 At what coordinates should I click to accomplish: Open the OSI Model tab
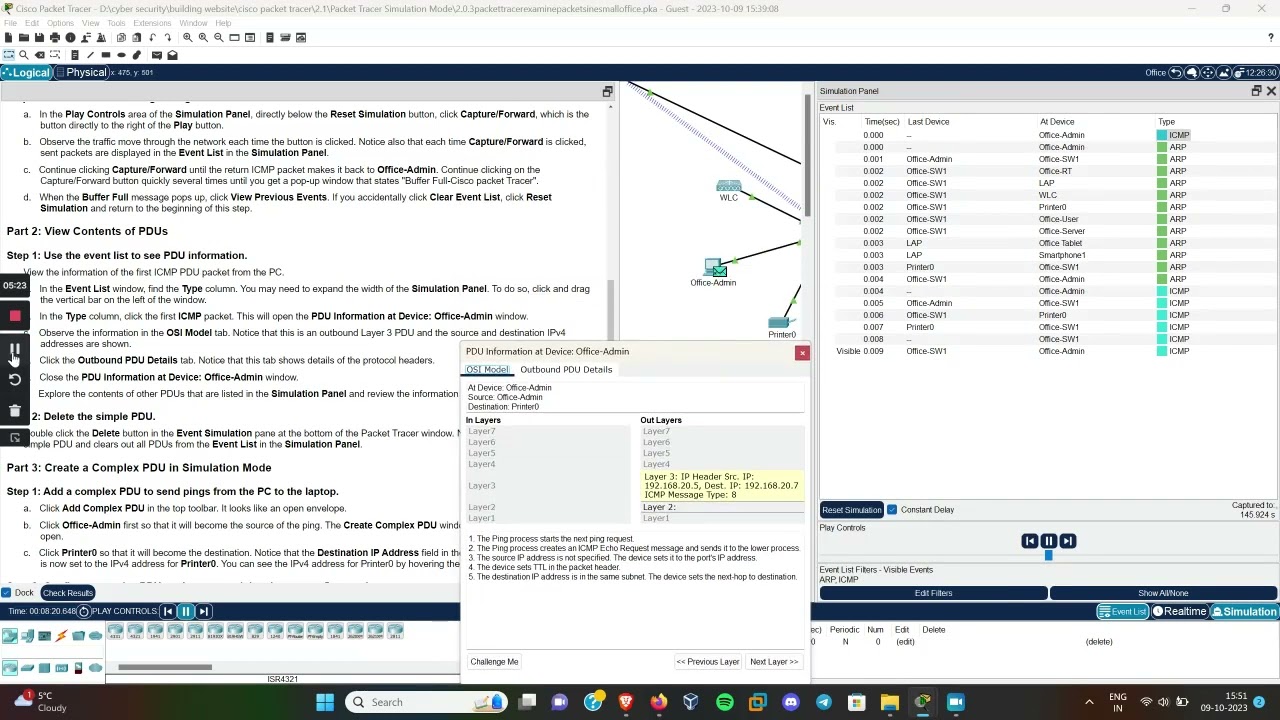tap(488, 370)
